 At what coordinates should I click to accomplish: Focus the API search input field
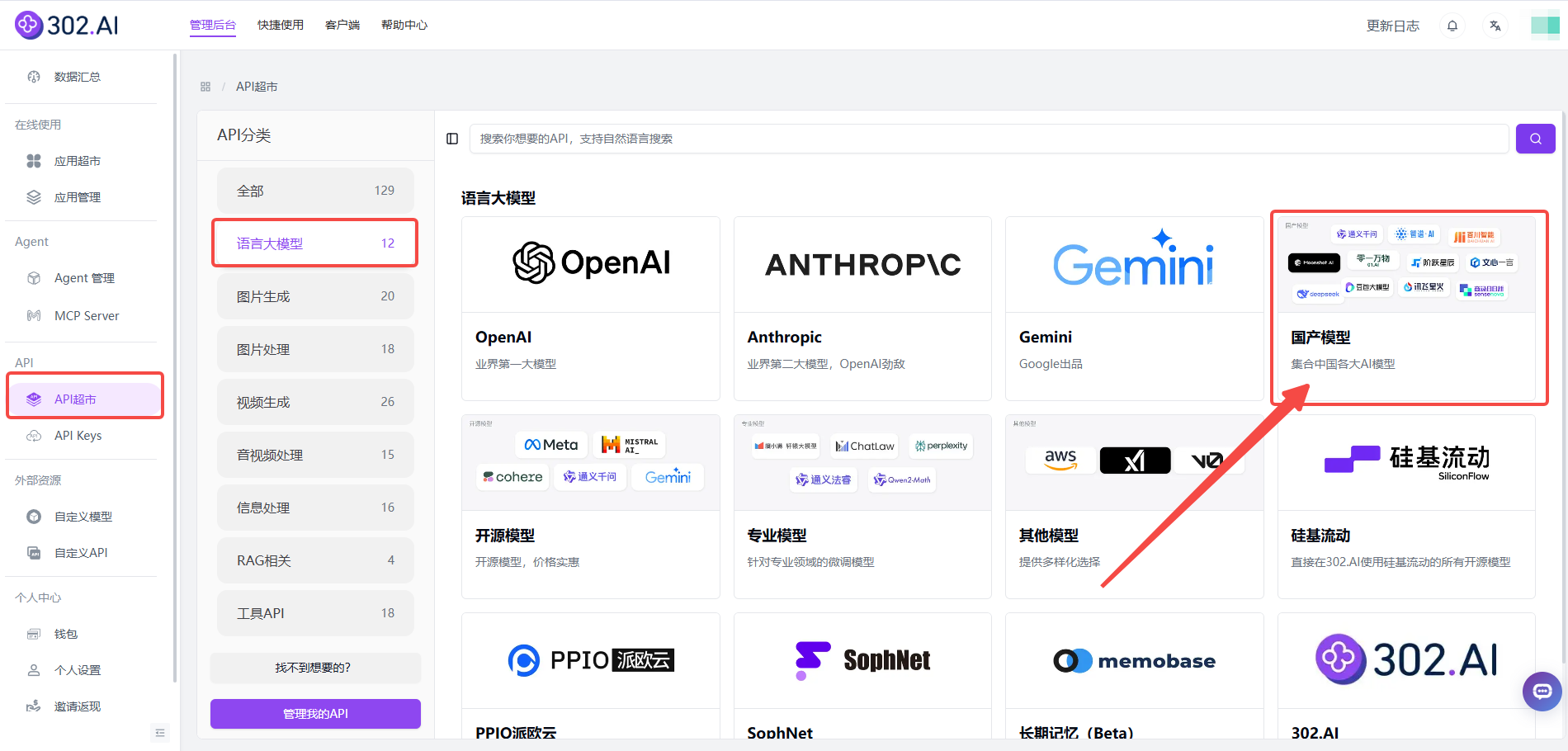click(x=989, y=139)
